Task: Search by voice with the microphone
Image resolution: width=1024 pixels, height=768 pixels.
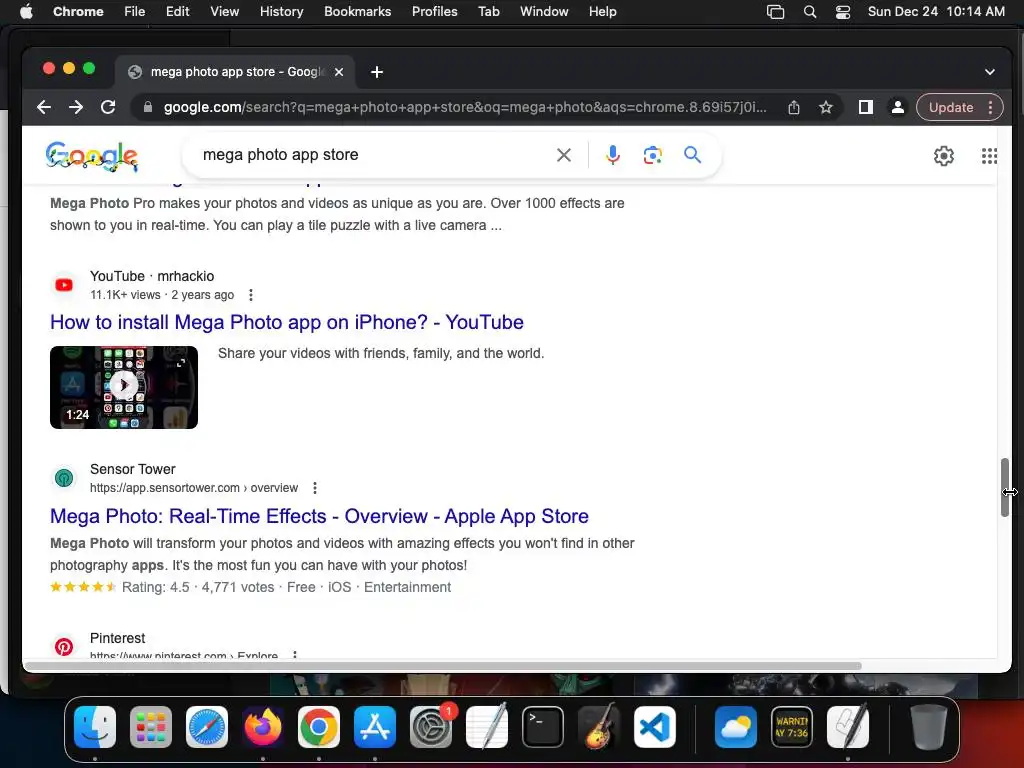Action: (x=613, y=155)
